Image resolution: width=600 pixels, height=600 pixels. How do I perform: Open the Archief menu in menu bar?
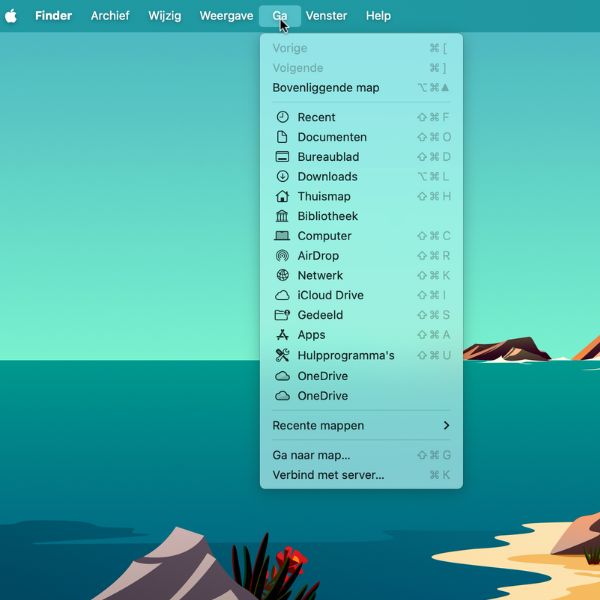[x=110, y=16]
